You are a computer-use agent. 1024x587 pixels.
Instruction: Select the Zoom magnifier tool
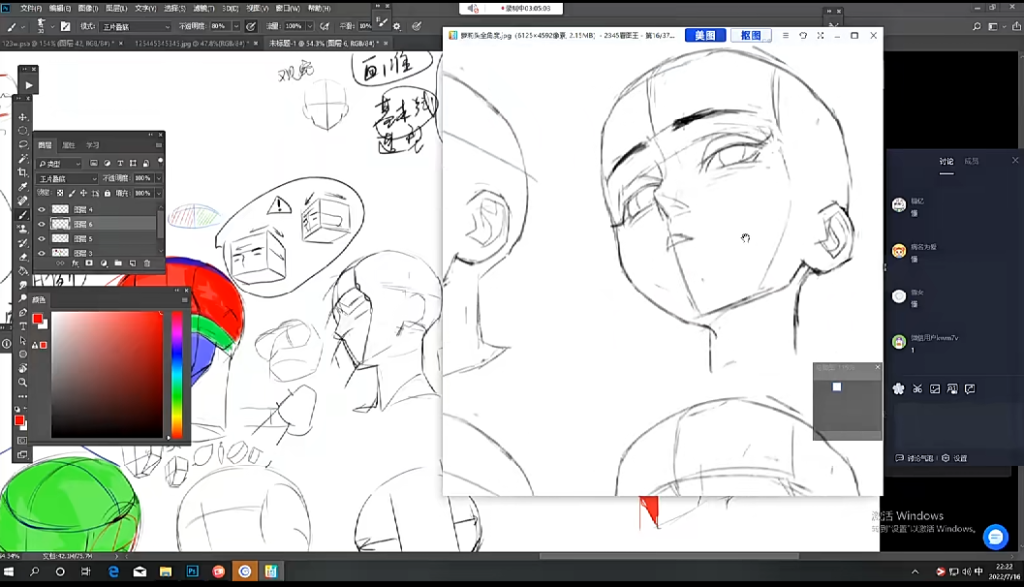pos(23,382)
